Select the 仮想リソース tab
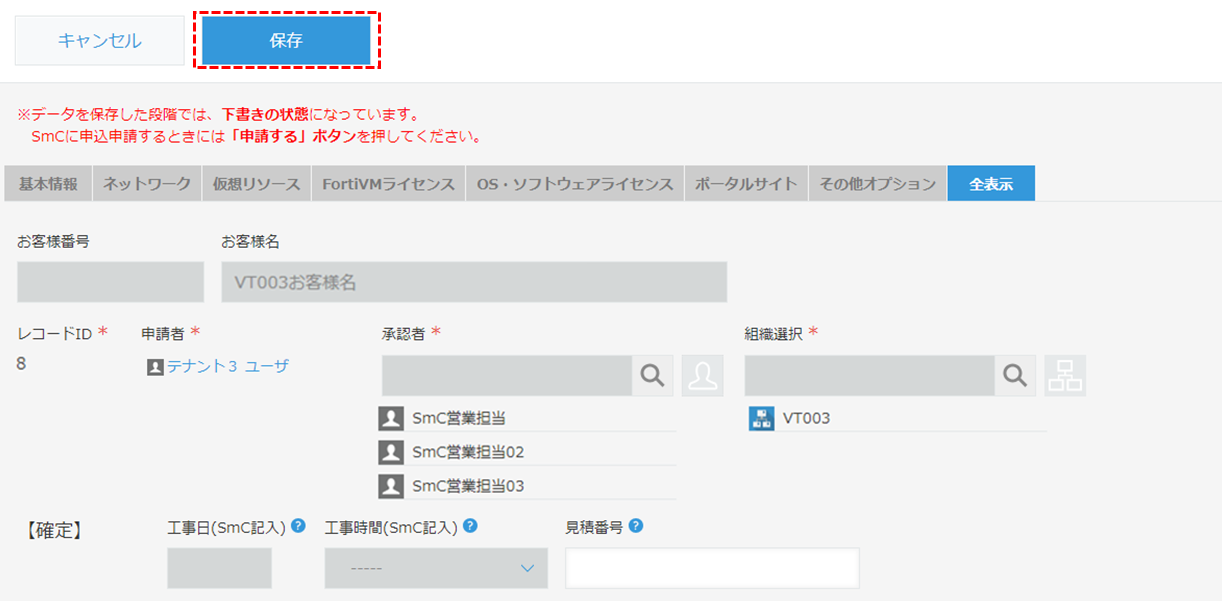Image resolution: width=1222 pixels, height=601 pixels. pos(256,184)
